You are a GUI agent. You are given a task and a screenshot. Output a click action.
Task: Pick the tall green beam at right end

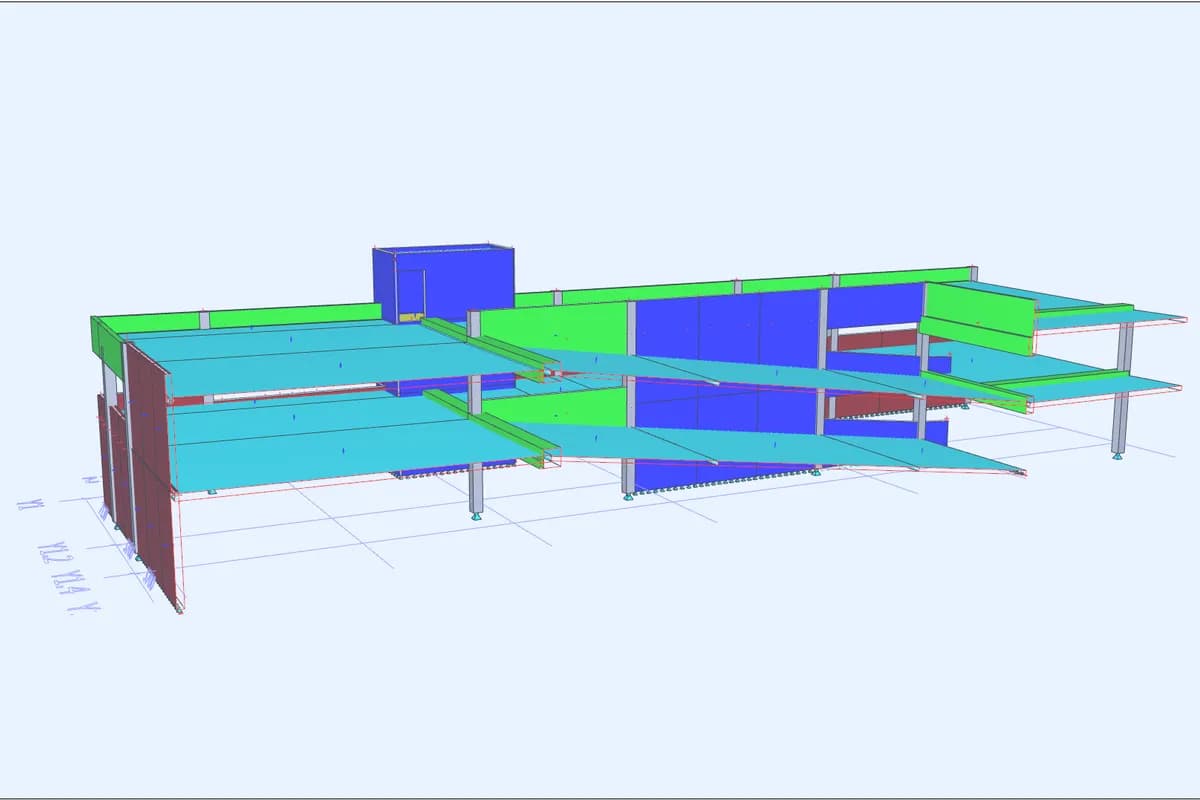(977, 317)
